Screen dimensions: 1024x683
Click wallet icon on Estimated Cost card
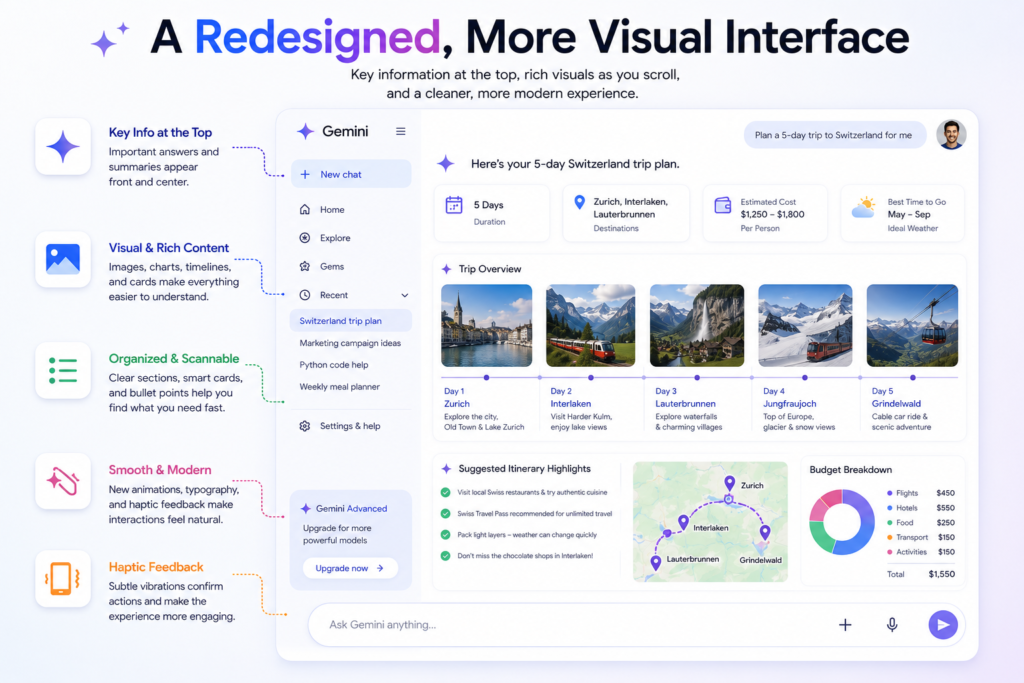coord(723,205)
